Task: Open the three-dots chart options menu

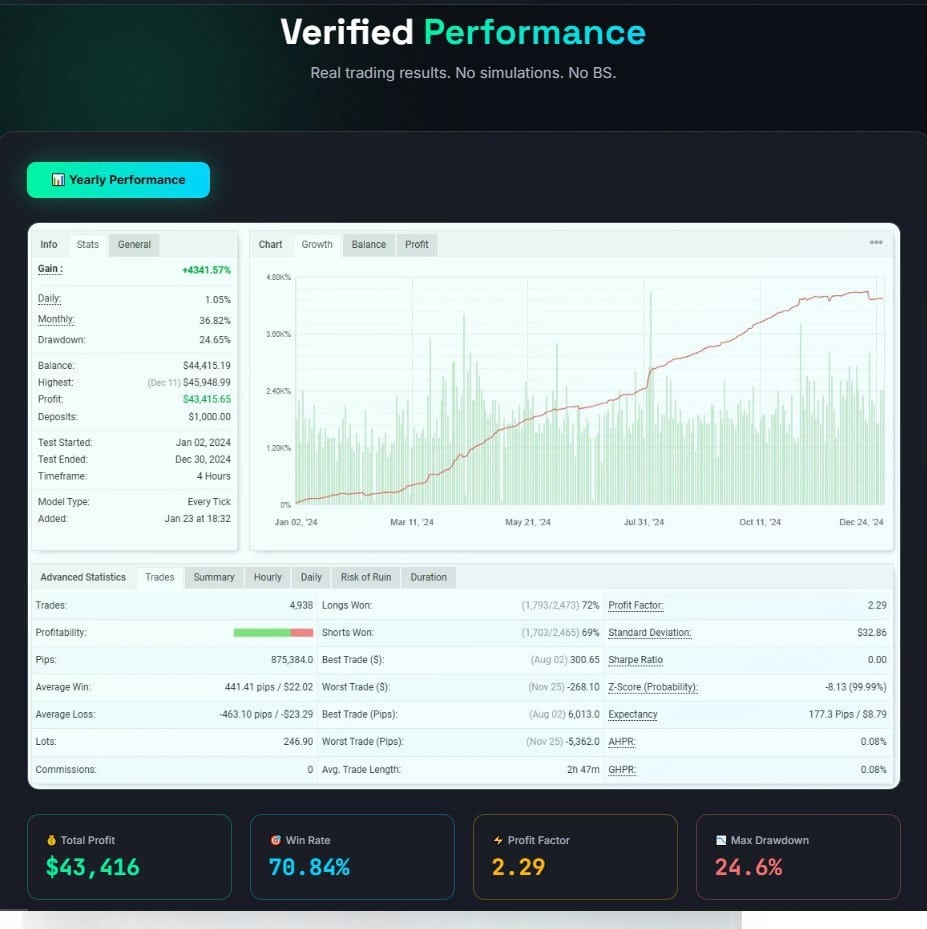Action: pyautogui.click(x=876, y=243)
